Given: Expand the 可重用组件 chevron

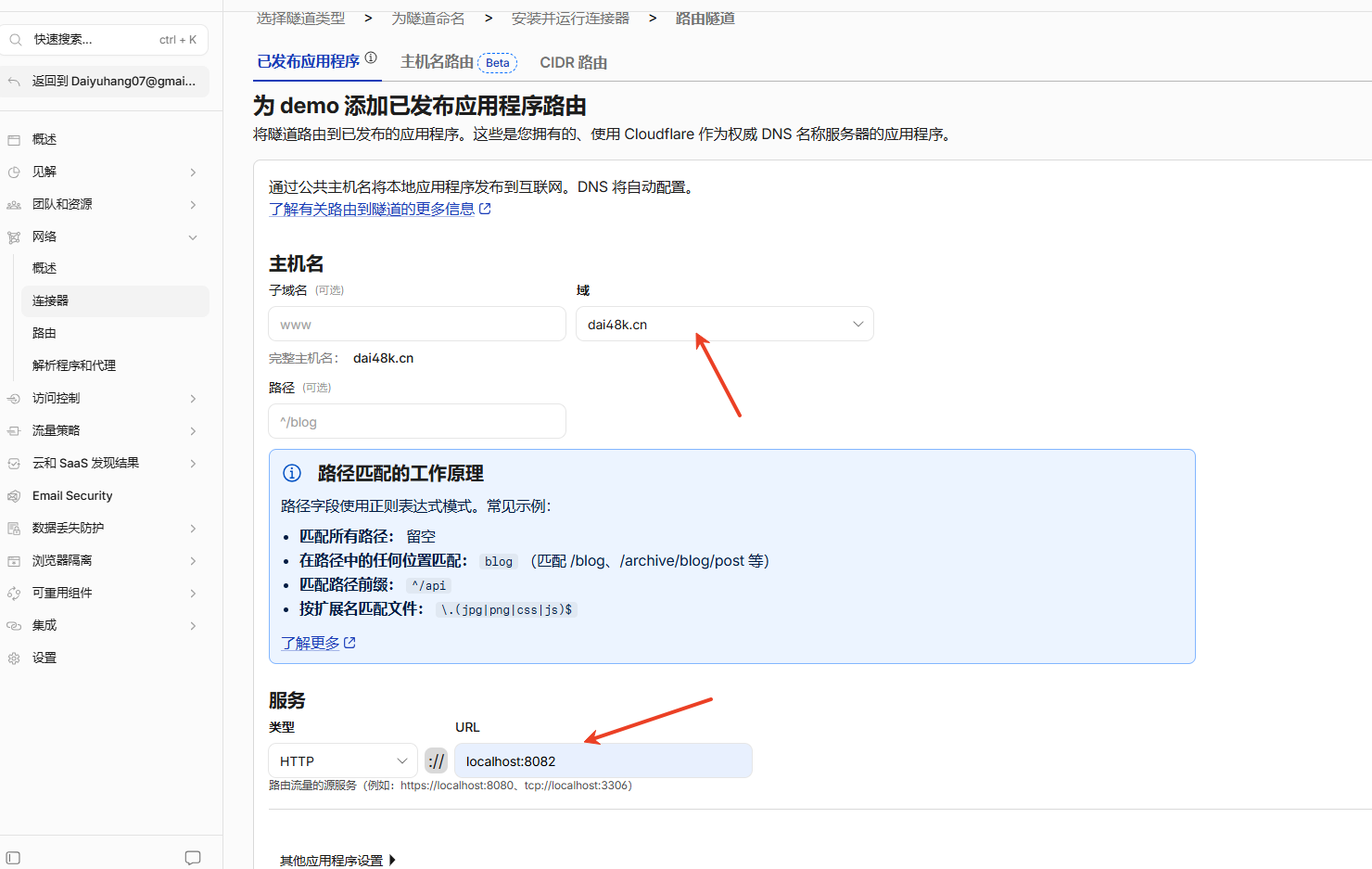Looking at the screenshot, I should click(x=193, y=594).
